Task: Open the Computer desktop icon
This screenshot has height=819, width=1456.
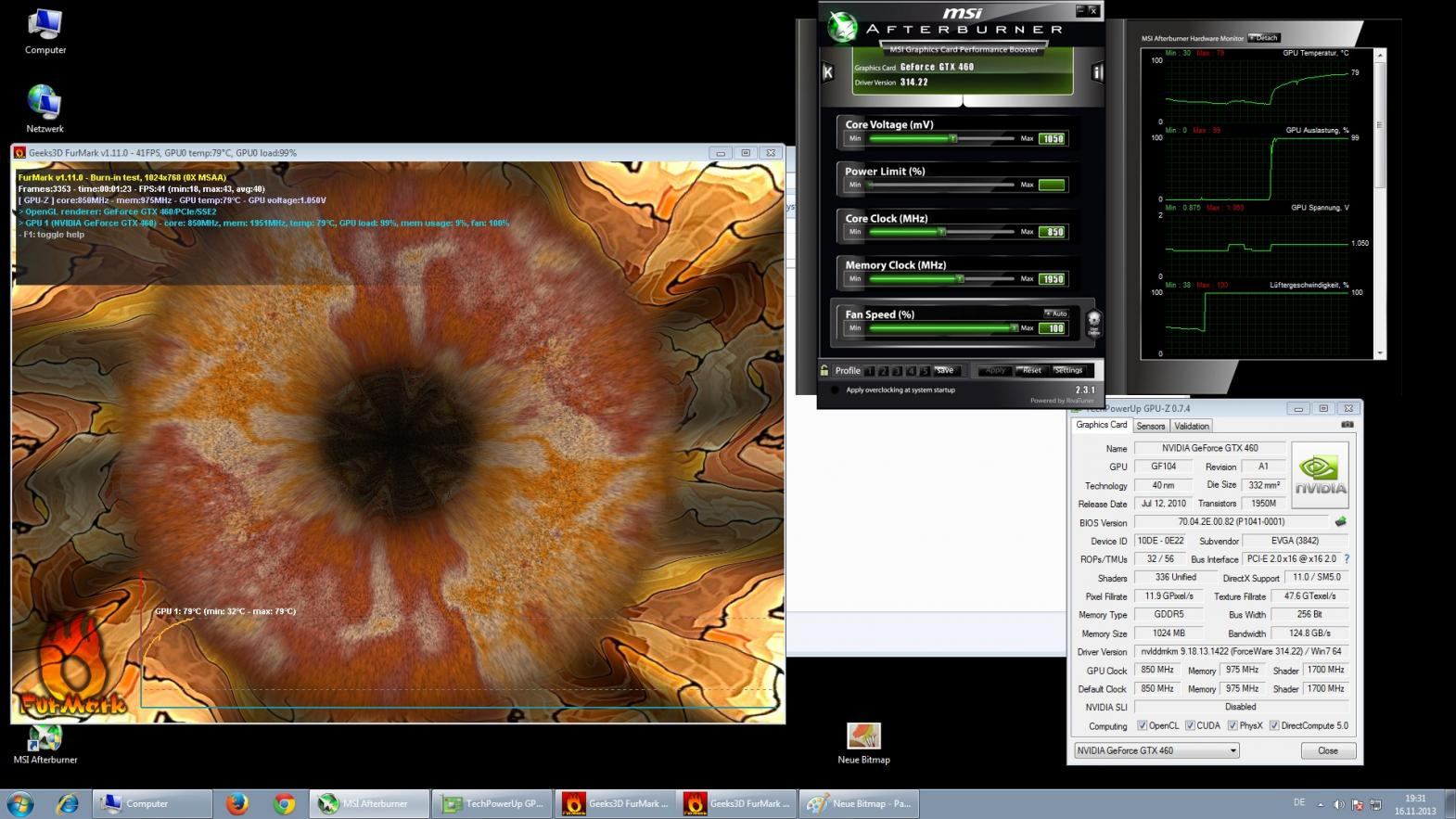Action: tap(45, 32)
